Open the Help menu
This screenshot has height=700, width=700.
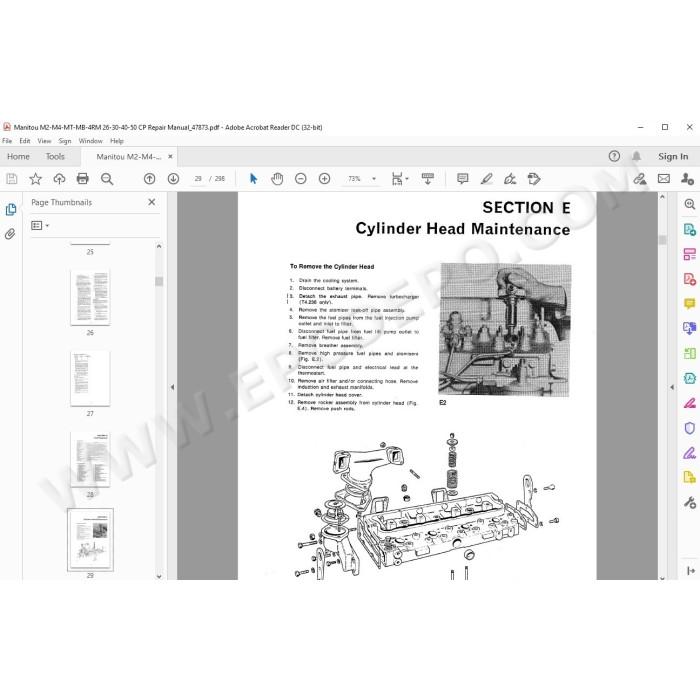117,141
